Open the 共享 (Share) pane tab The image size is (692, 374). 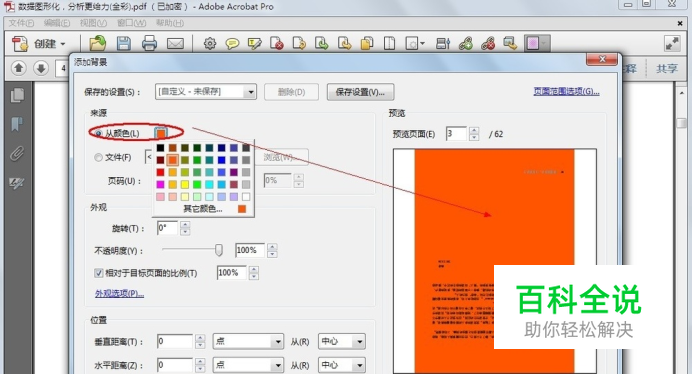666,68
